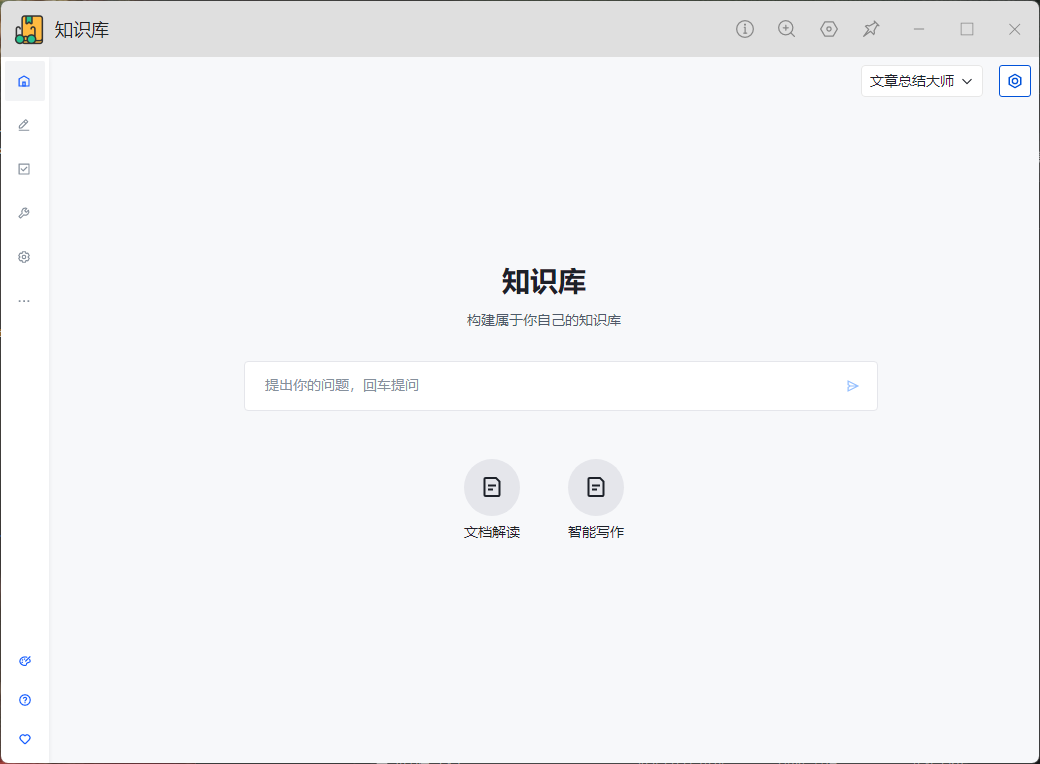Image resolution: width=1040 pixels, height=764 pixels.
Task: Open the wrench tools icon in sidebar
Action: [x=25, y=213]
